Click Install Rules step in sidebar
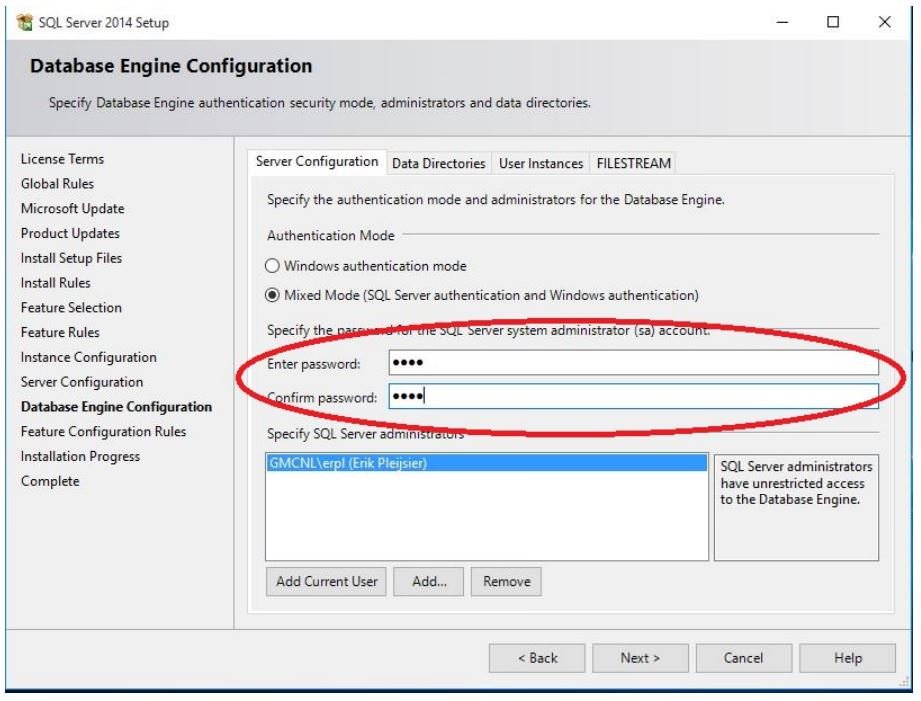921x701 pixels. pyautogui.click(x=56, y=283)
